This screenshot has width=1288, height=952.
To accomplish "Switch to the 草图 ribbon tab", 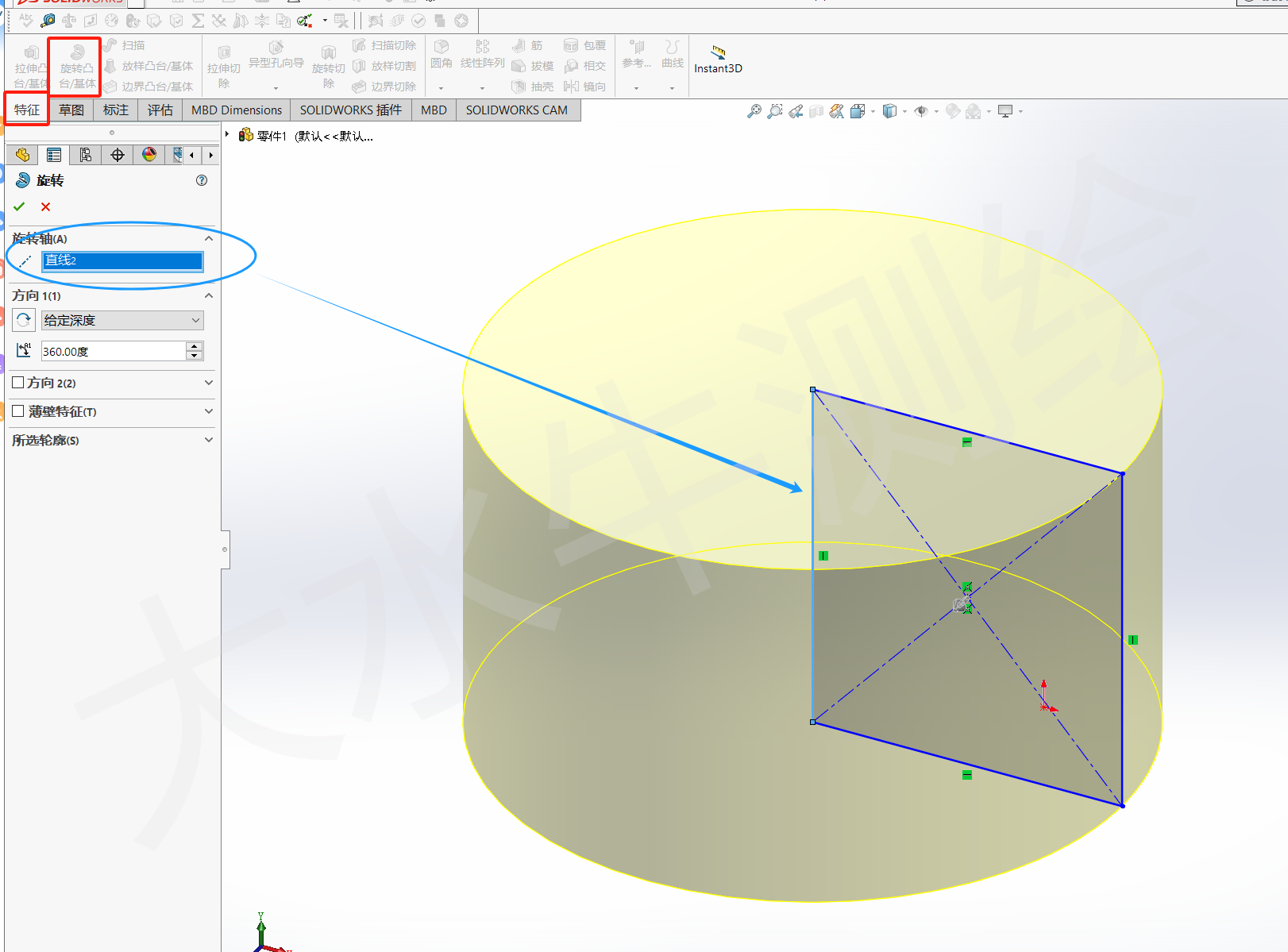I will click(70, 110).
